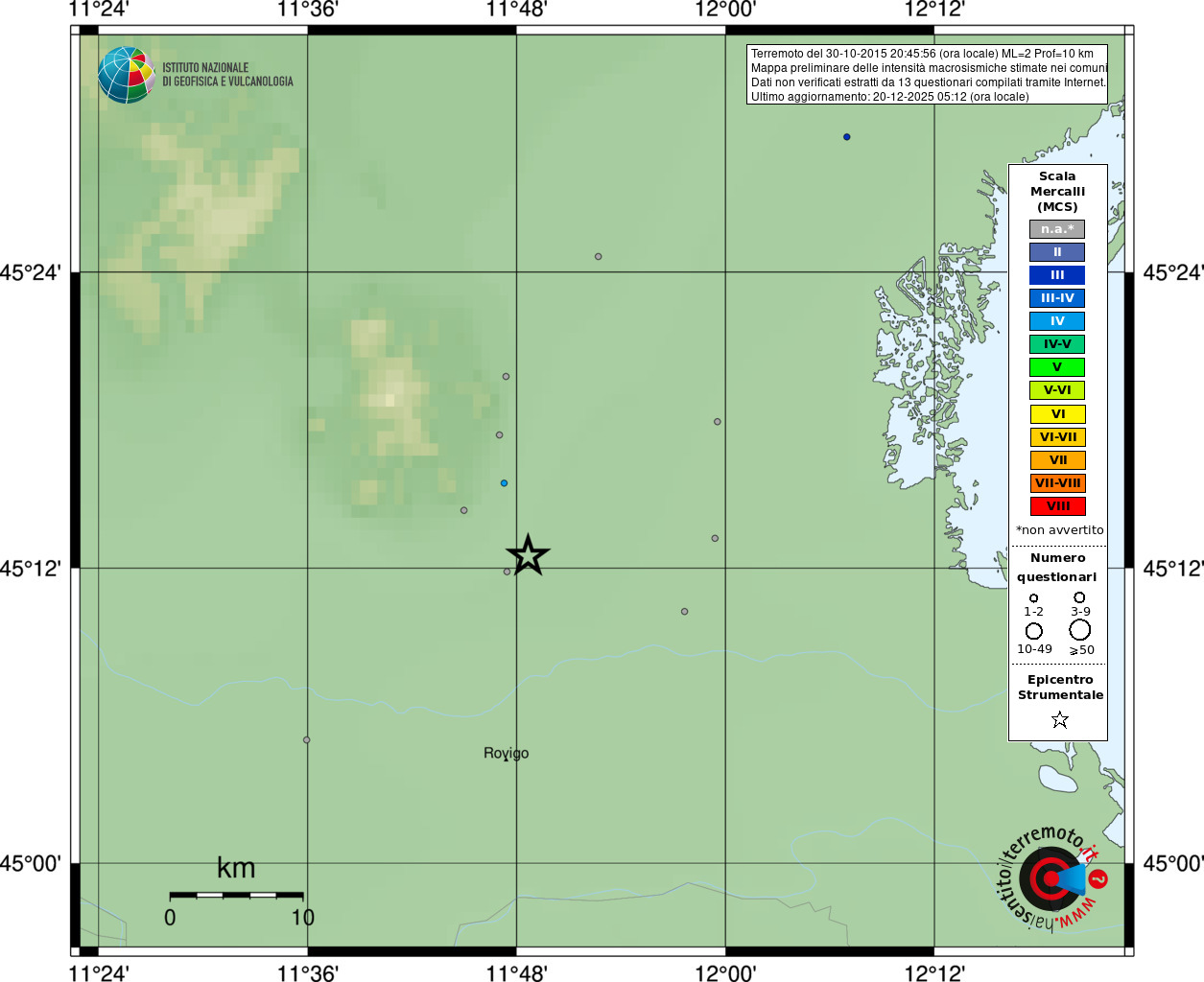Click the 10-49 questionnaires circle in legend
Screen dimensions: 1204x982
[x=1034, y=631]
